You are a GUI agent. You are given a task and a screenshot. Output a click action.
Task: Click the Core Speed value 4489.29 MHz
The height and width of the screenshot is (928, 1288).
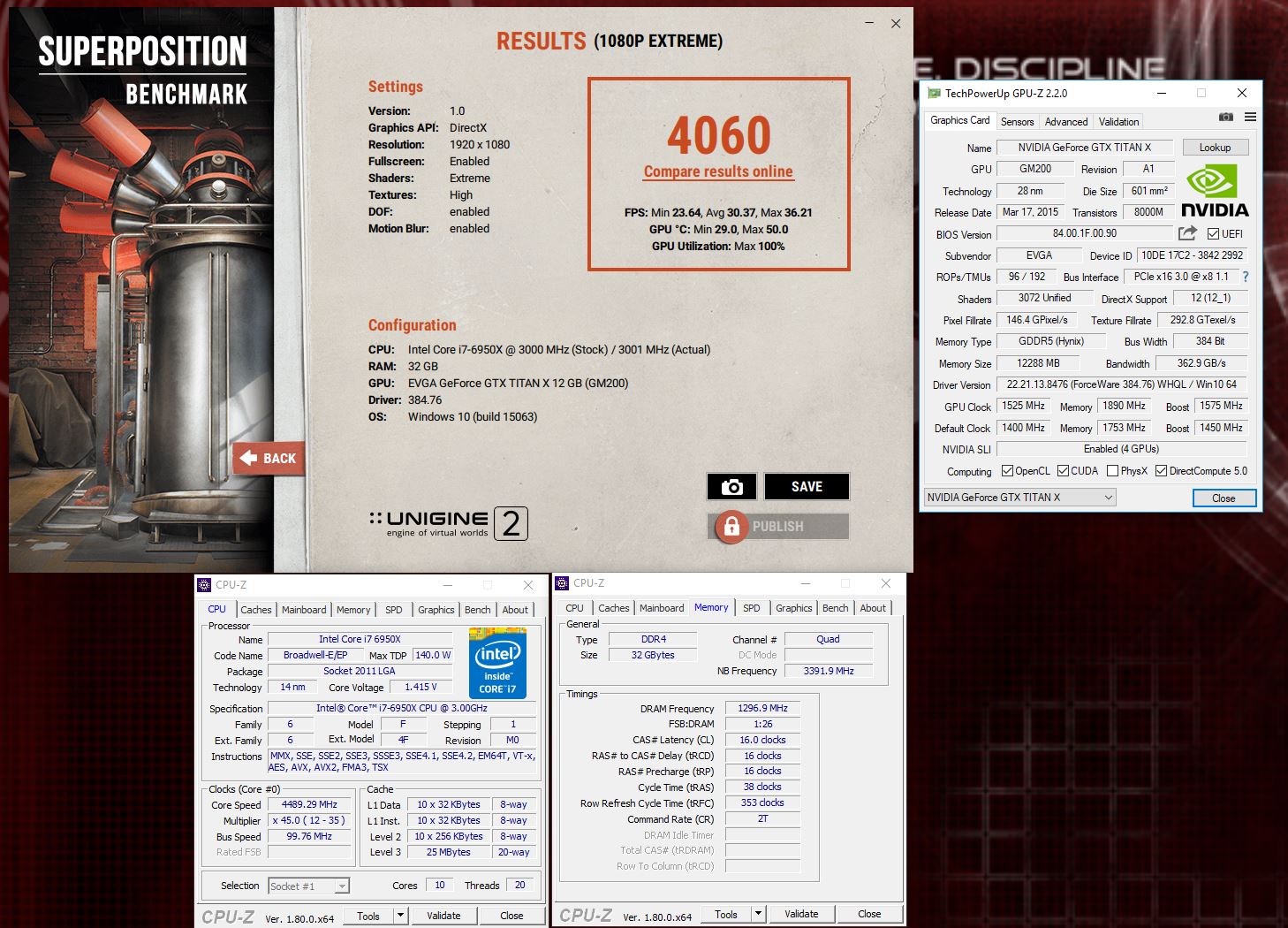[x=309, y=804]
